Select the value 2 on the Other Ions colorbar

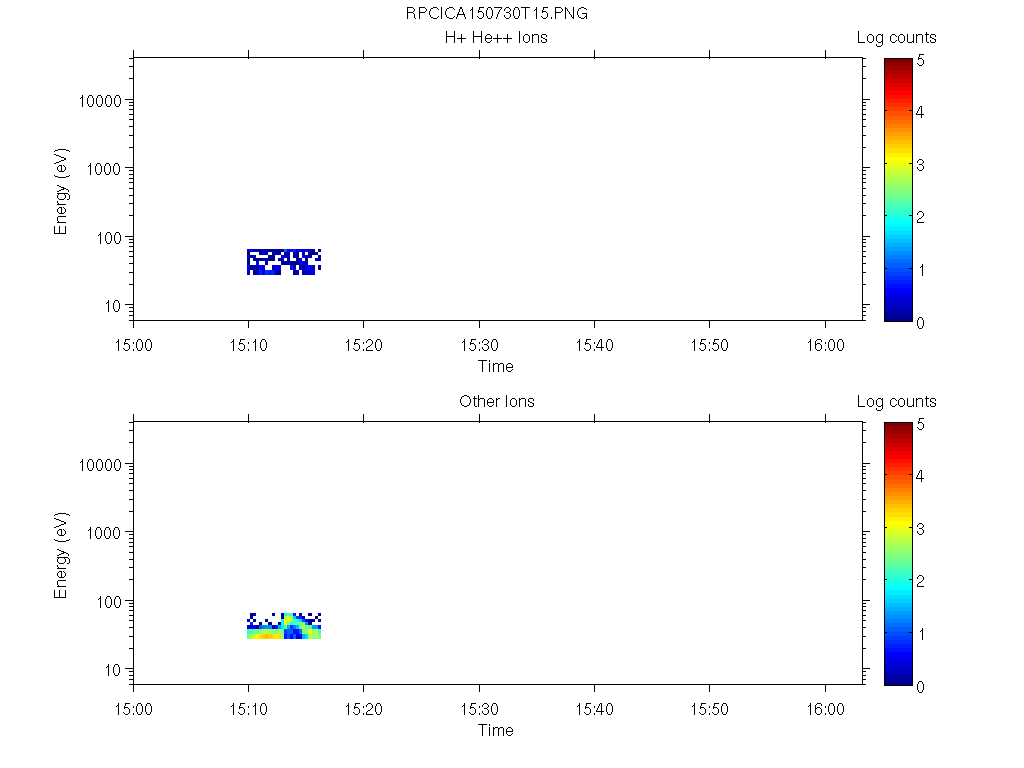pos(920,581)
